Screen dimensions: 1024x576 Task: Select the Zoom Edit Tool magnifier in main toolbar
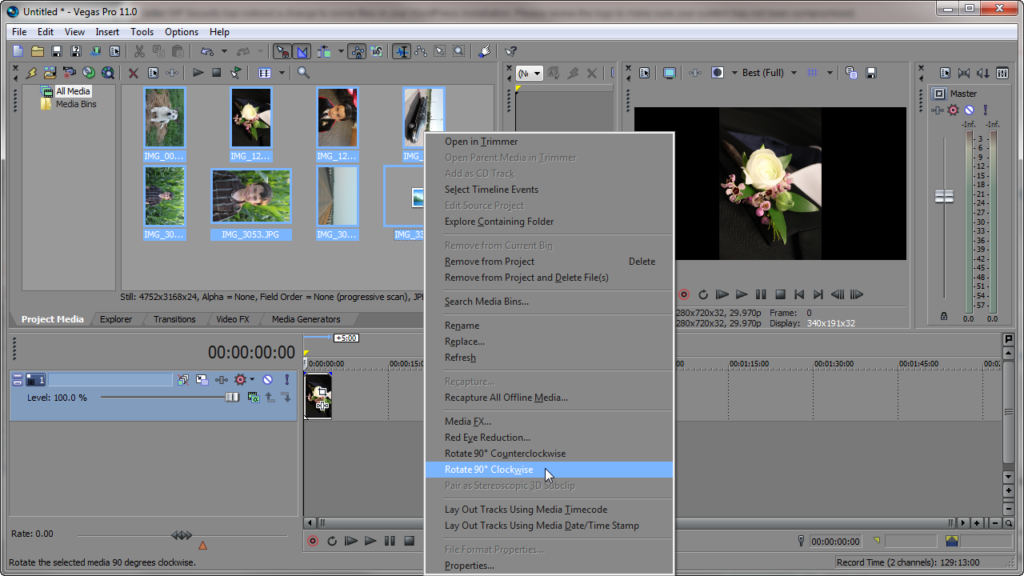point(459,51)
